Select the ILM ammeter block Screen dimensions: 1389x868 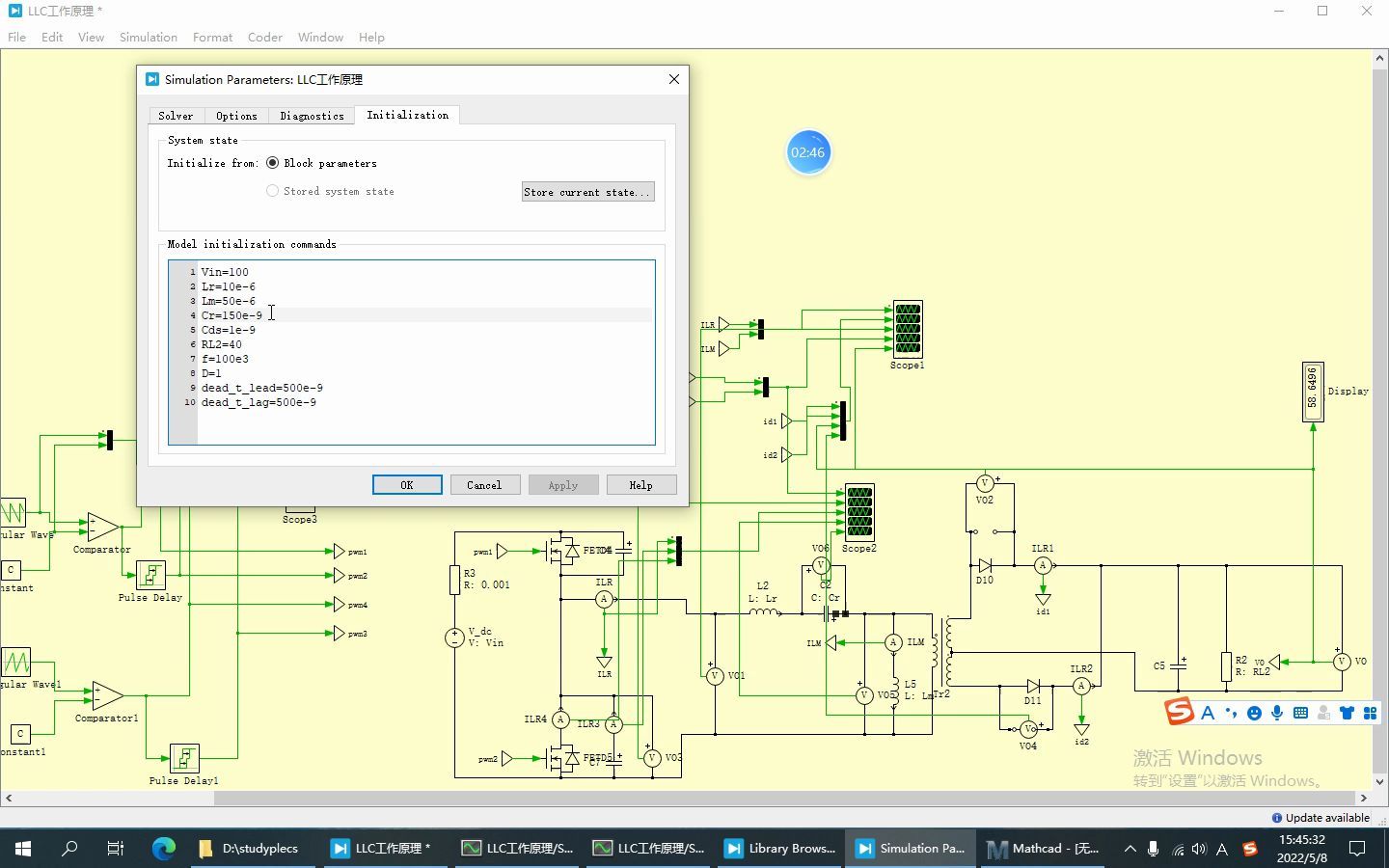coord(893,642)
